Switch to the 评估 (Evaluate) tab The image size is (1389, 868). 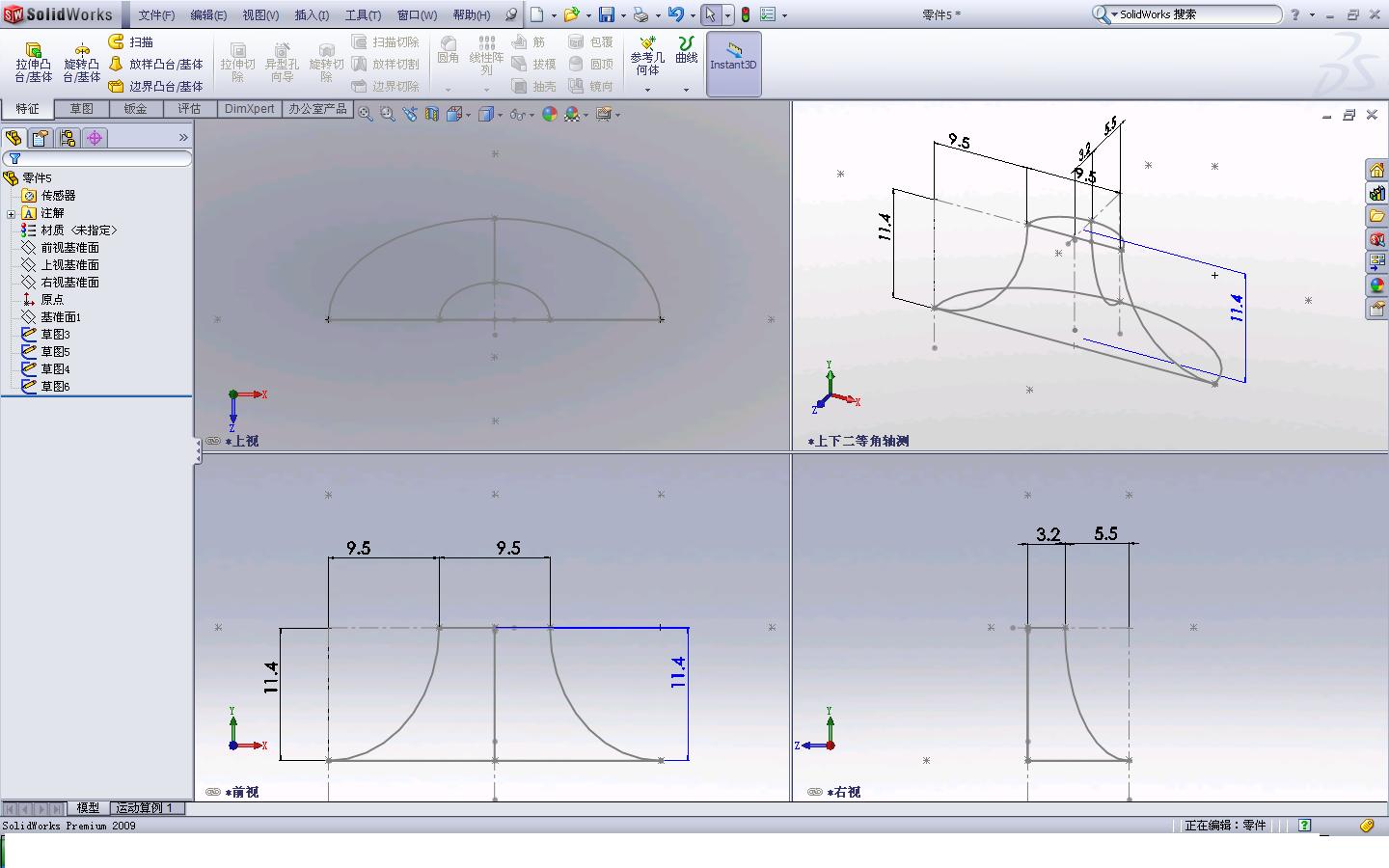coord(189,109)
